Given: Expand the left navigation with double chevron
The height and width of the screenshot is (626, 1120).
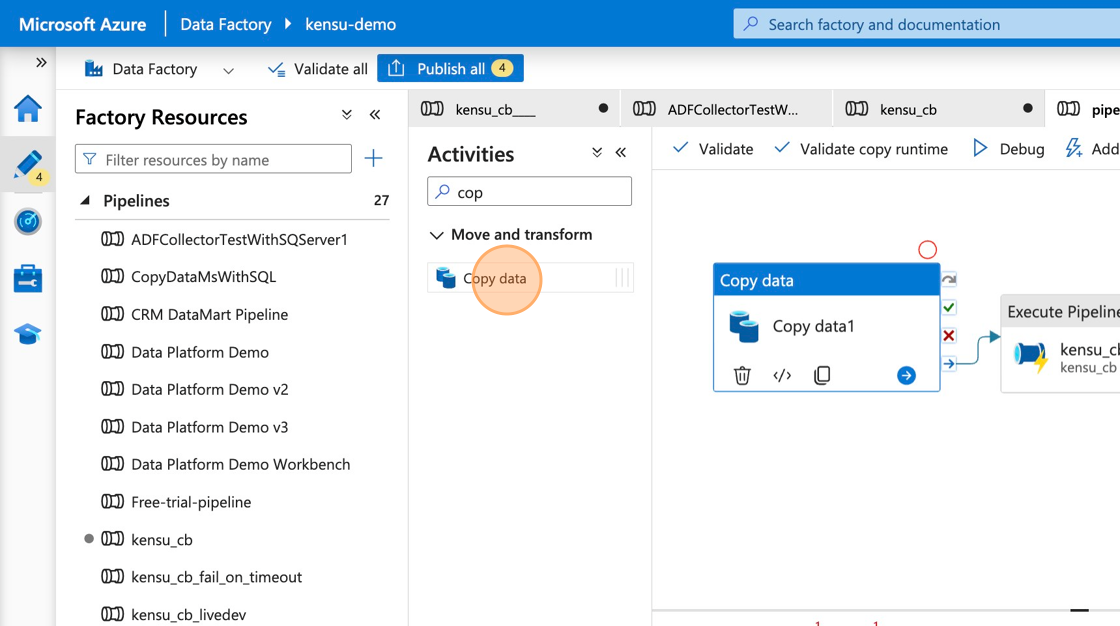Looking at the screenshot, I should point(41,63).
